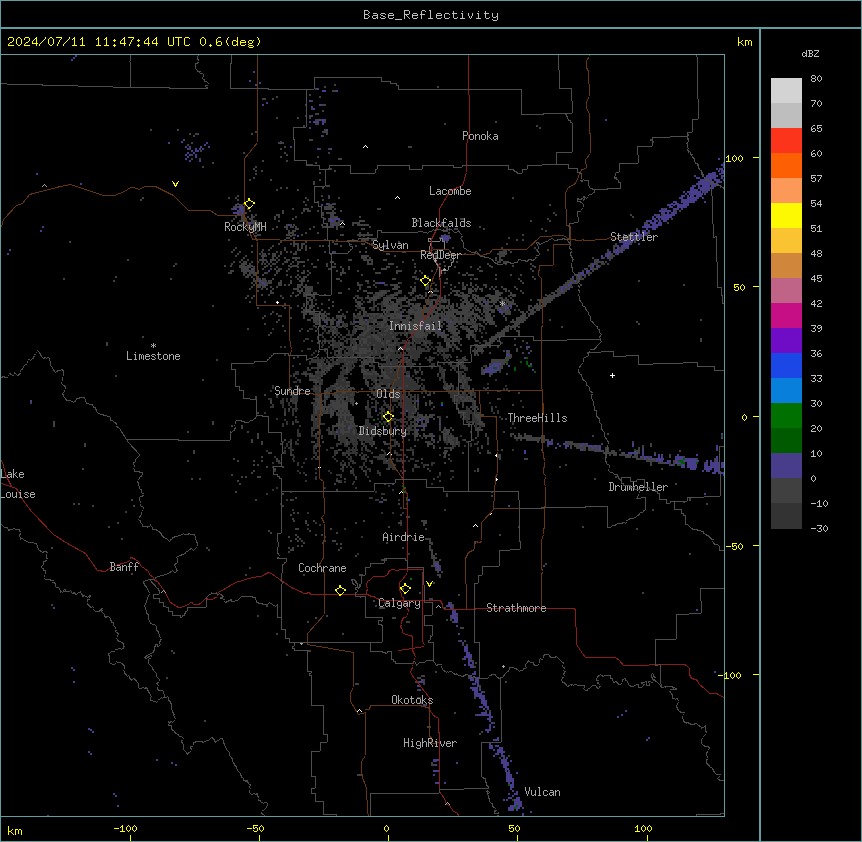Screen dimensions: 862x842
Task: Click the Banff map label
Action: click(124, 567)
